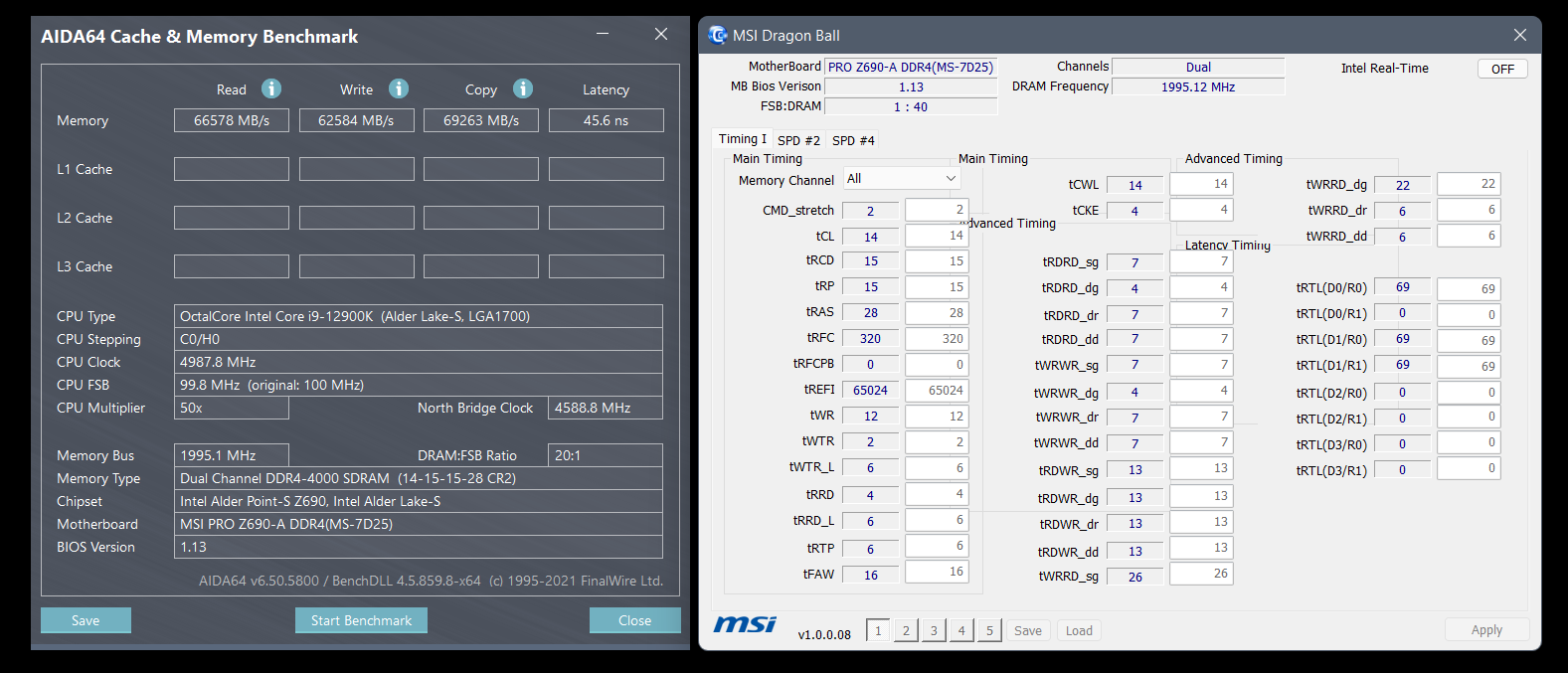Click the tRP editable input field
1568x673 pixels.
(937, 287)
